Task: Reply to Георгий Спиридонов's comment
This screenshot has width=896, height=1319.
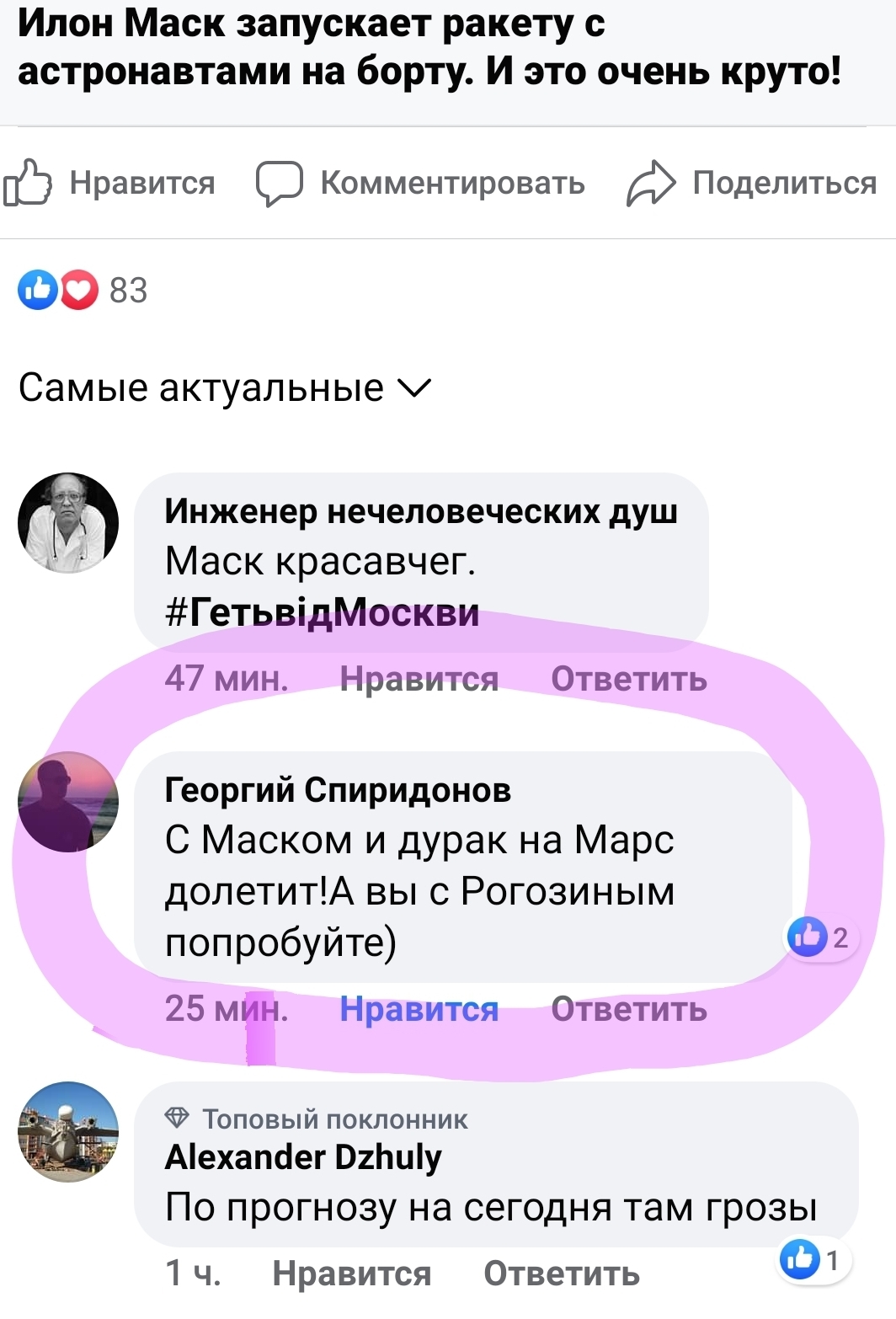Action: (x=629, y=1009)
